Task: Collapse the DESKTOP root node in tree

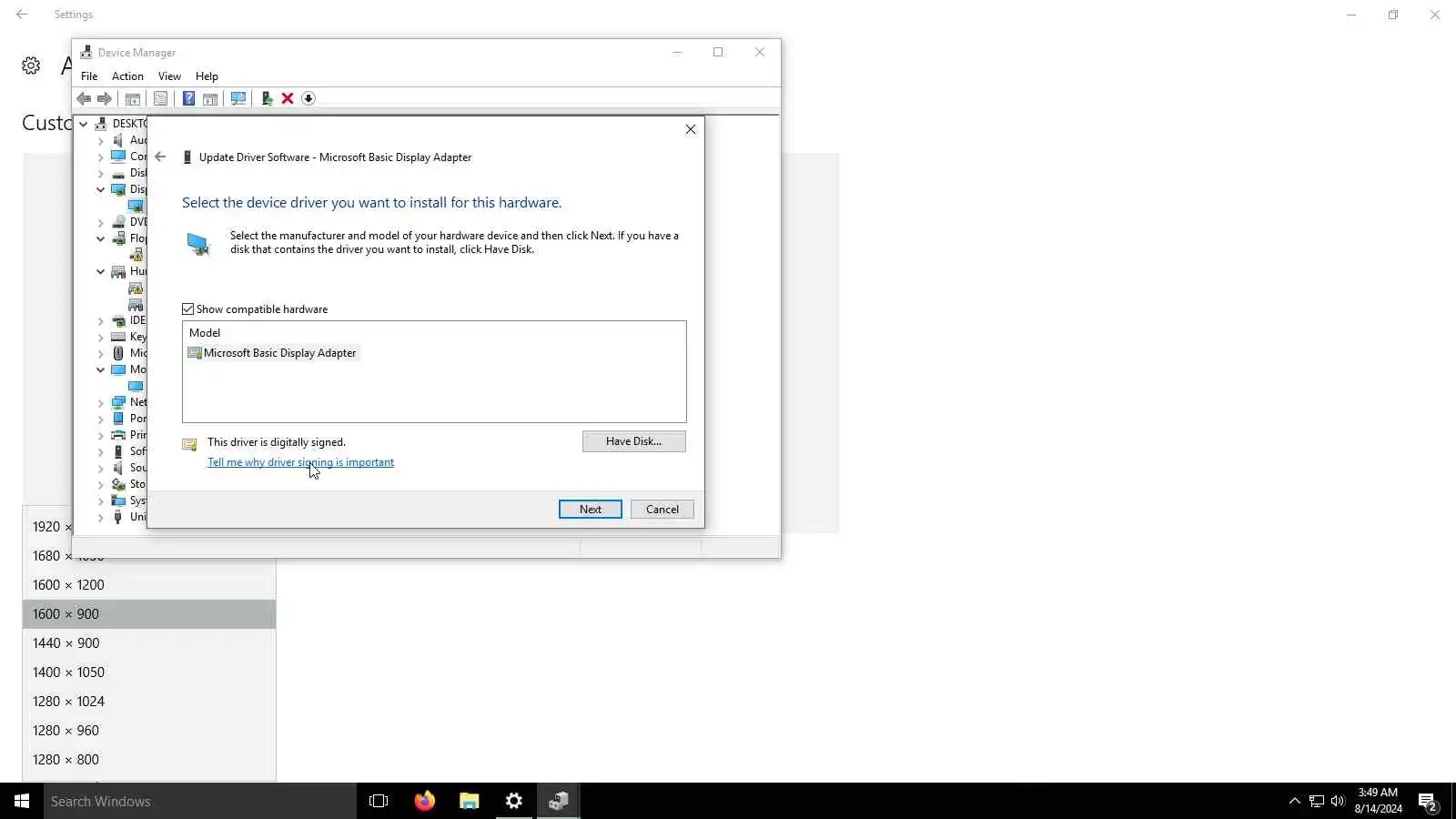Action: tap(84, 124)
